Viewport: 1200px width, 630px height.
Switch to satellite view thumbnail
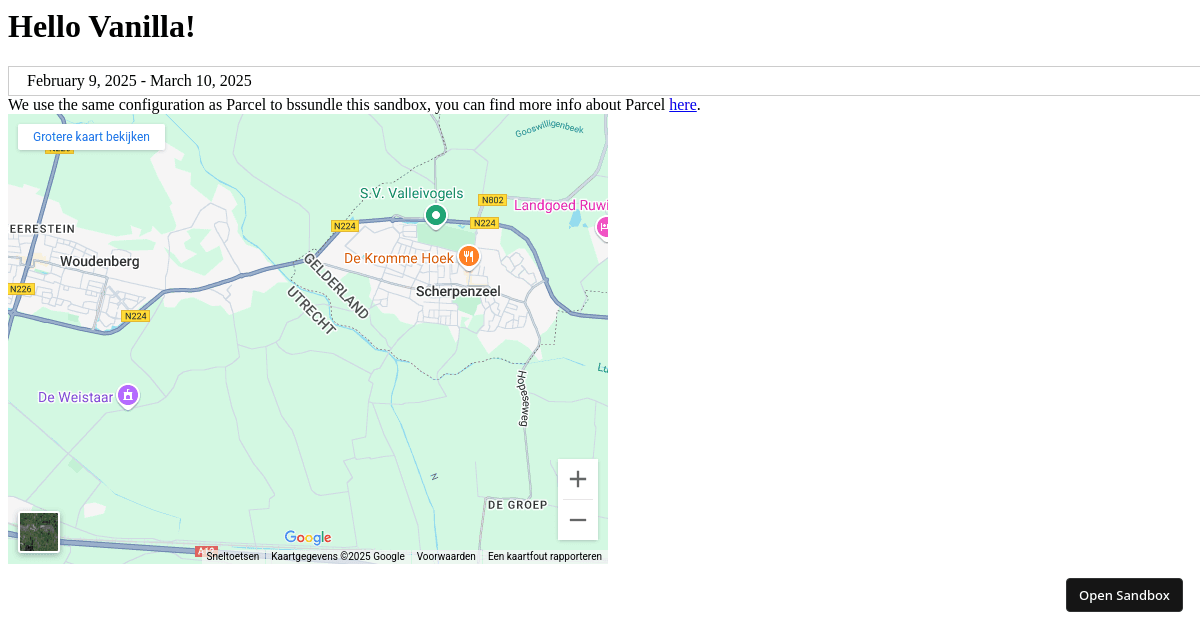(39, 532)
